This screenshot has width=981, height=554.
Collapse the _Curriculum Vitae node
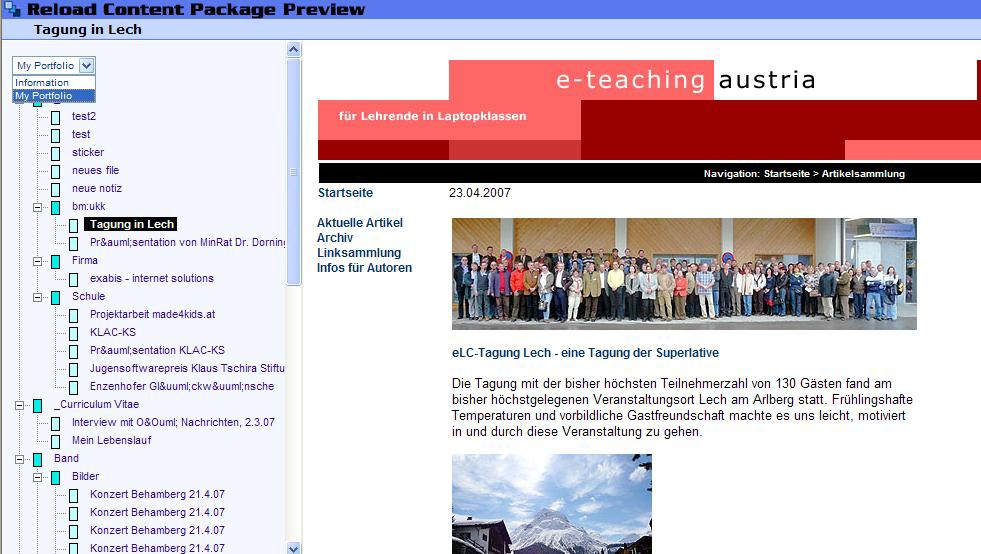coord(20,405)
